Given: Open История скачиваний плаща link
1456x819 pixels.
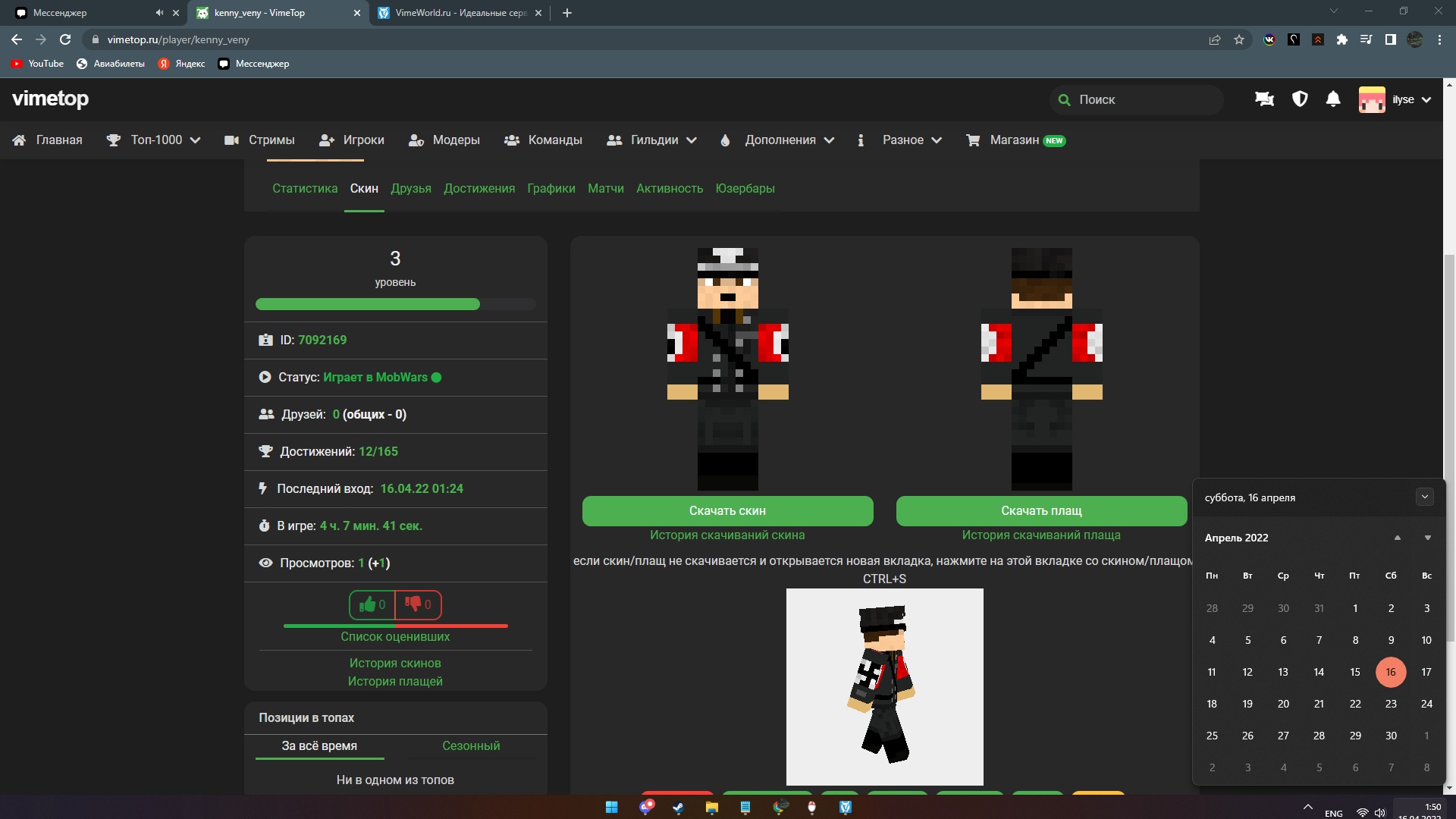Looking at the screenshot, I should click(x=1041, y=535).
